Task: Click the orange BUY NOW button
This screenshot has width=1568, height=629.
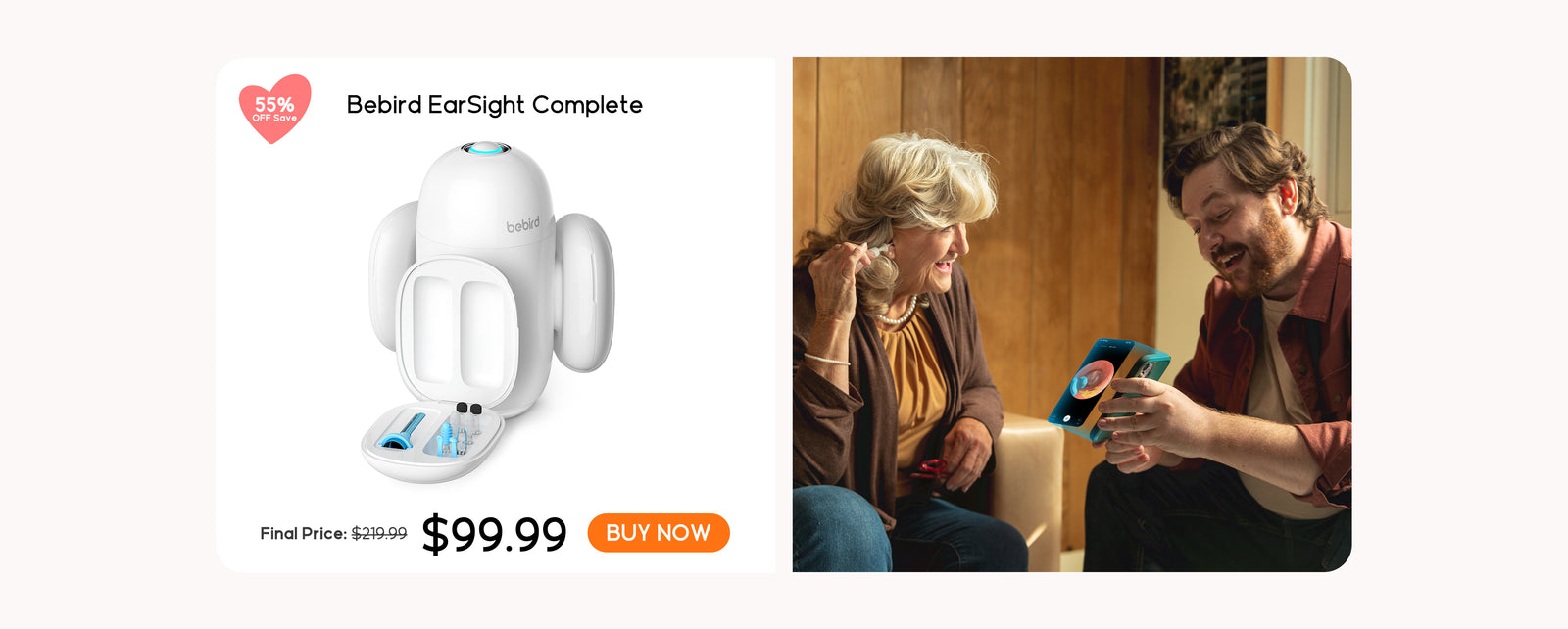Action: [659, 533]
